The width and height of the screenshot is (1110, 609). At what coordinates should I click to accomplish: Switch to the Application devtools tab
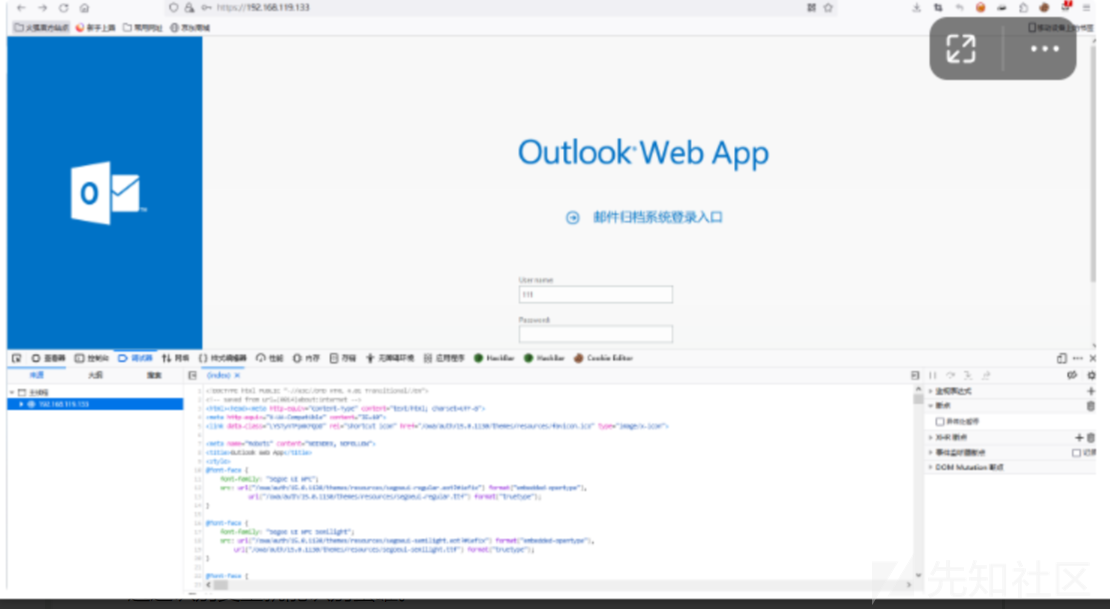(445, 358)
